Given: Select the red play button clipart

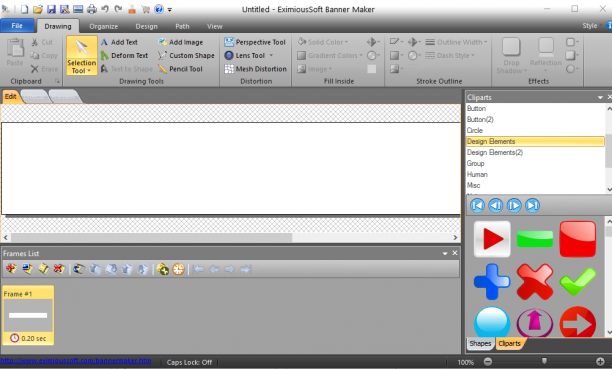Looking at the screenshot, I should click(492, 239).
